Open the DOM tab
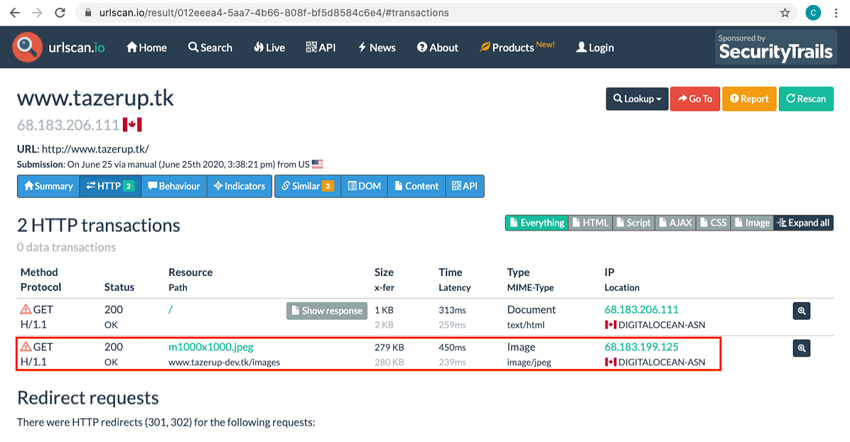 point(364,186)
